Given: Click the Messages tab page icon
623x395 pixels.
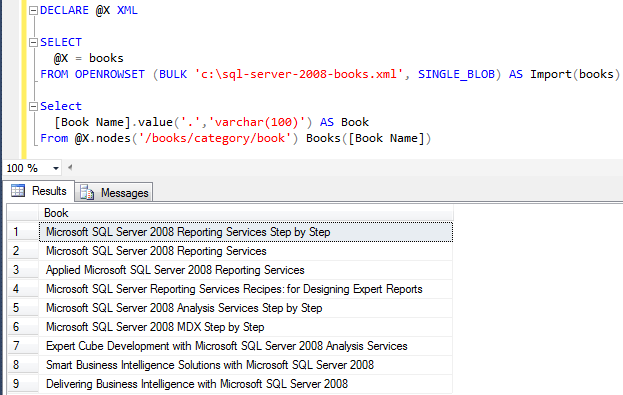Looking at the screenshot, I should [x=87, y=193].
